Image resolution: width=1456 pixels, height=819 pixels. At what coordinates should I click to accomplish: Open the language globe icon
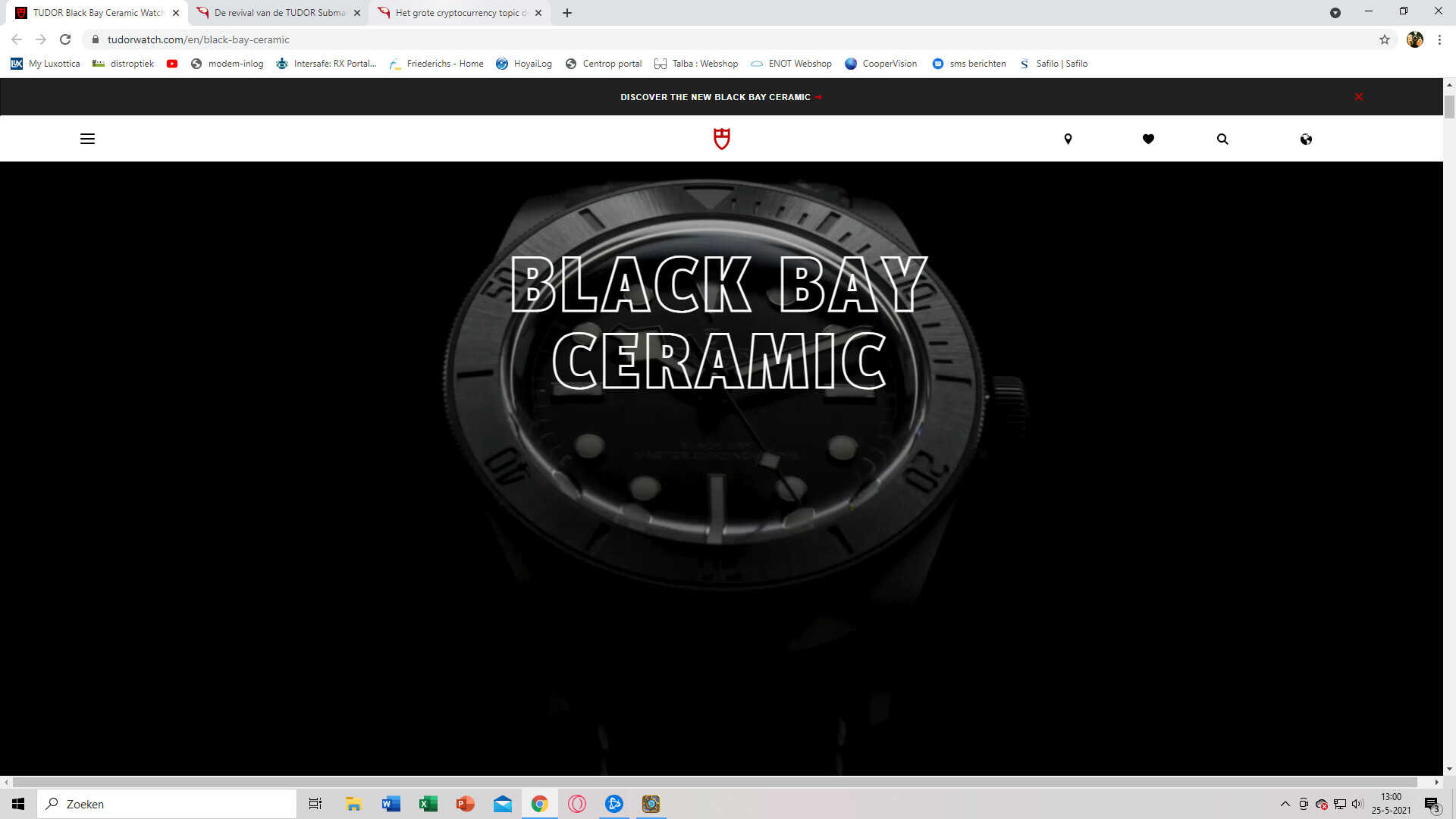click(1306, 139)
